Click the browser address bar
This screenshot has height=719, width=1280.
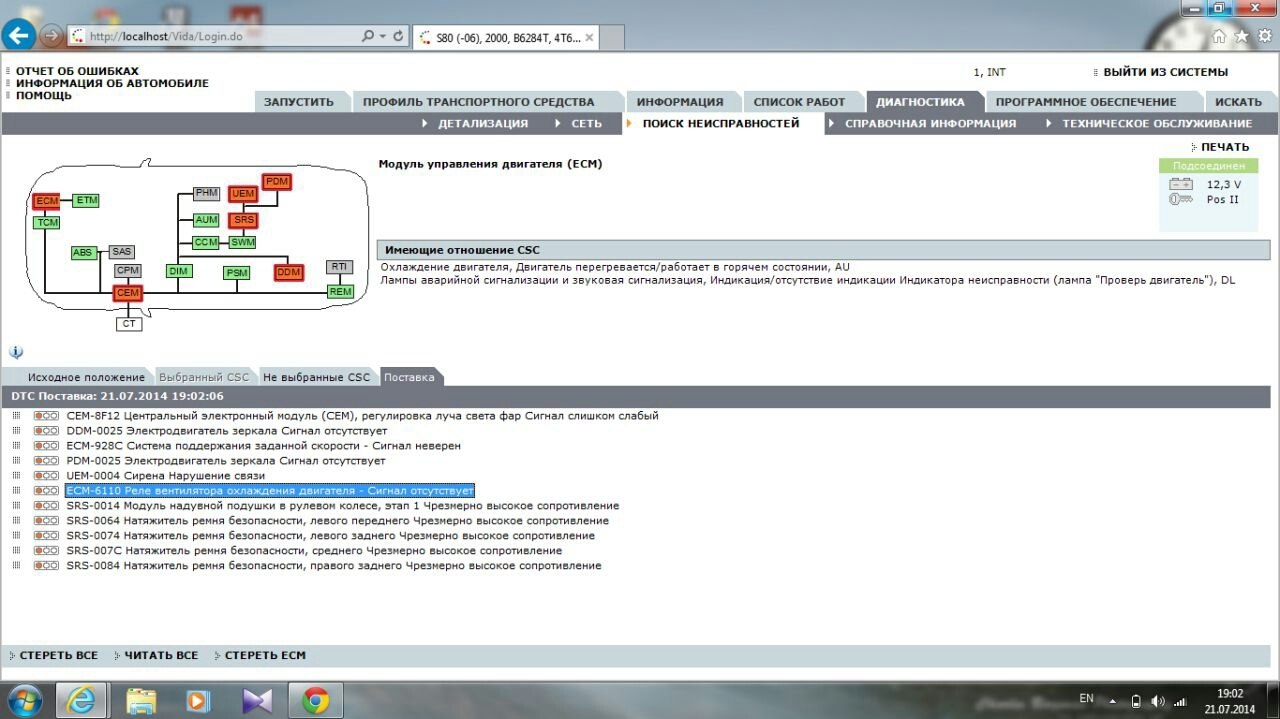[x=220, y=36]
